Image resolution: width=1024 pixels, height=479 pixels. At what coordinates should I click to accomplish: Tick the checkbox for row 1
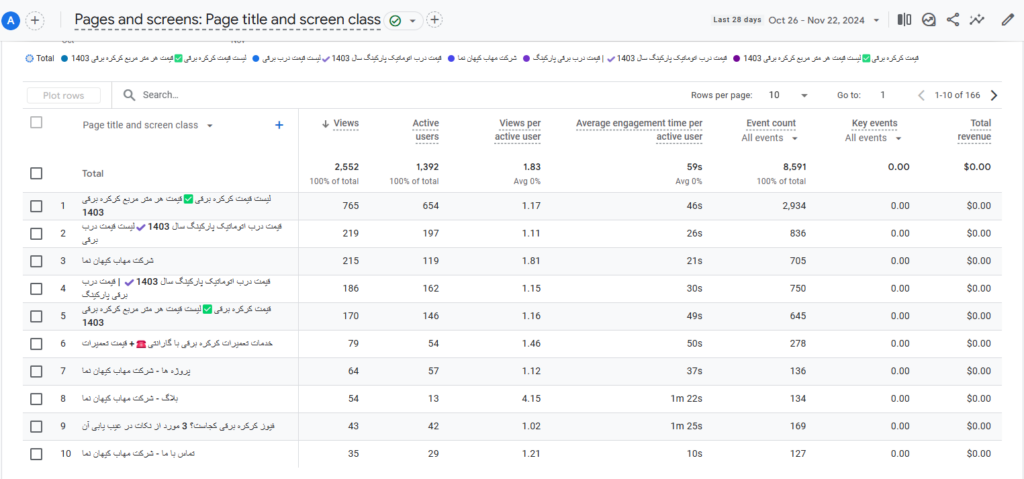click(x=37, y=206)
